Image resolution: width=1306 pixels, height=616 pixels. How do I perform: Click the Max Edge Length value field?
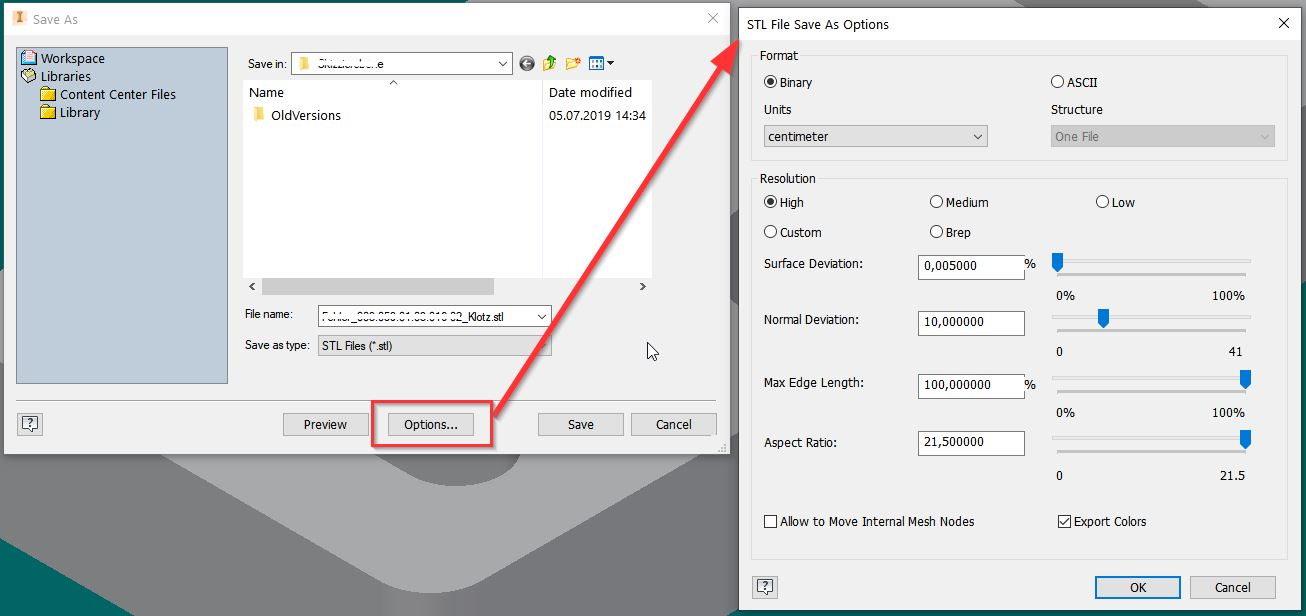(971, 384)
